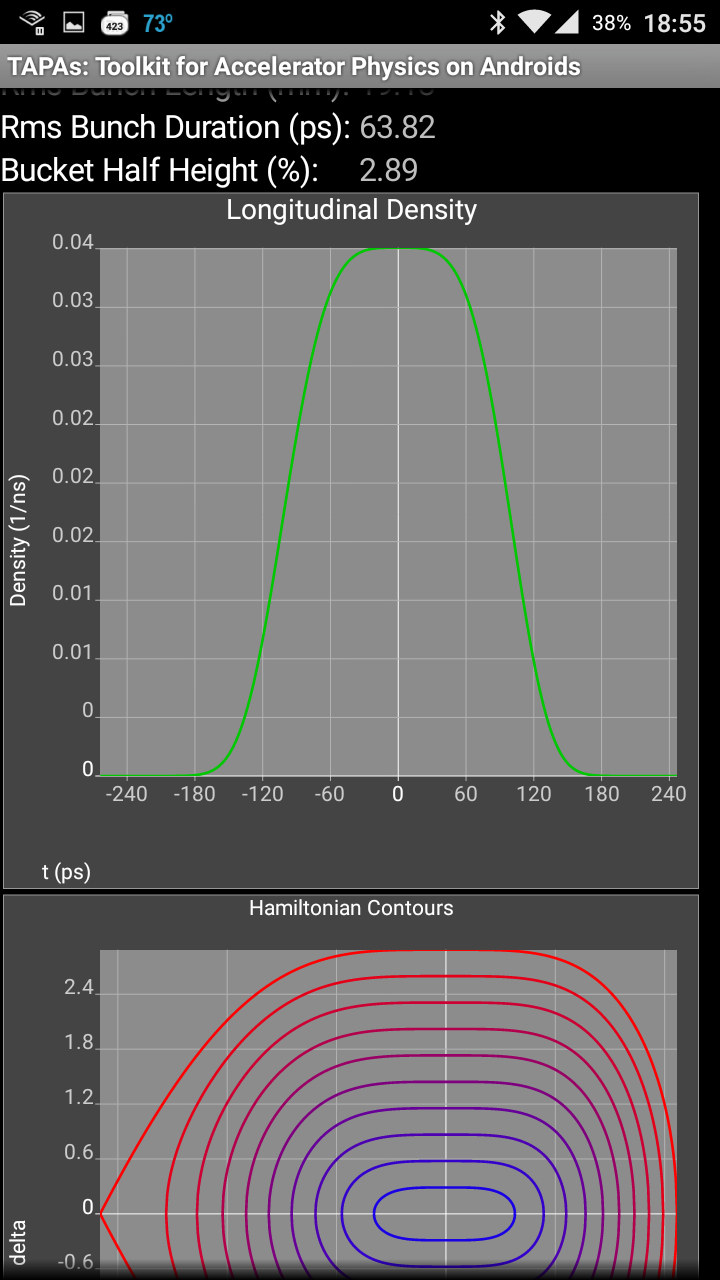Tap the 1.8 tick on delta axis
Image resolution: width=720 pixels, height=1280 pixels.
(x=78, y=1043)
